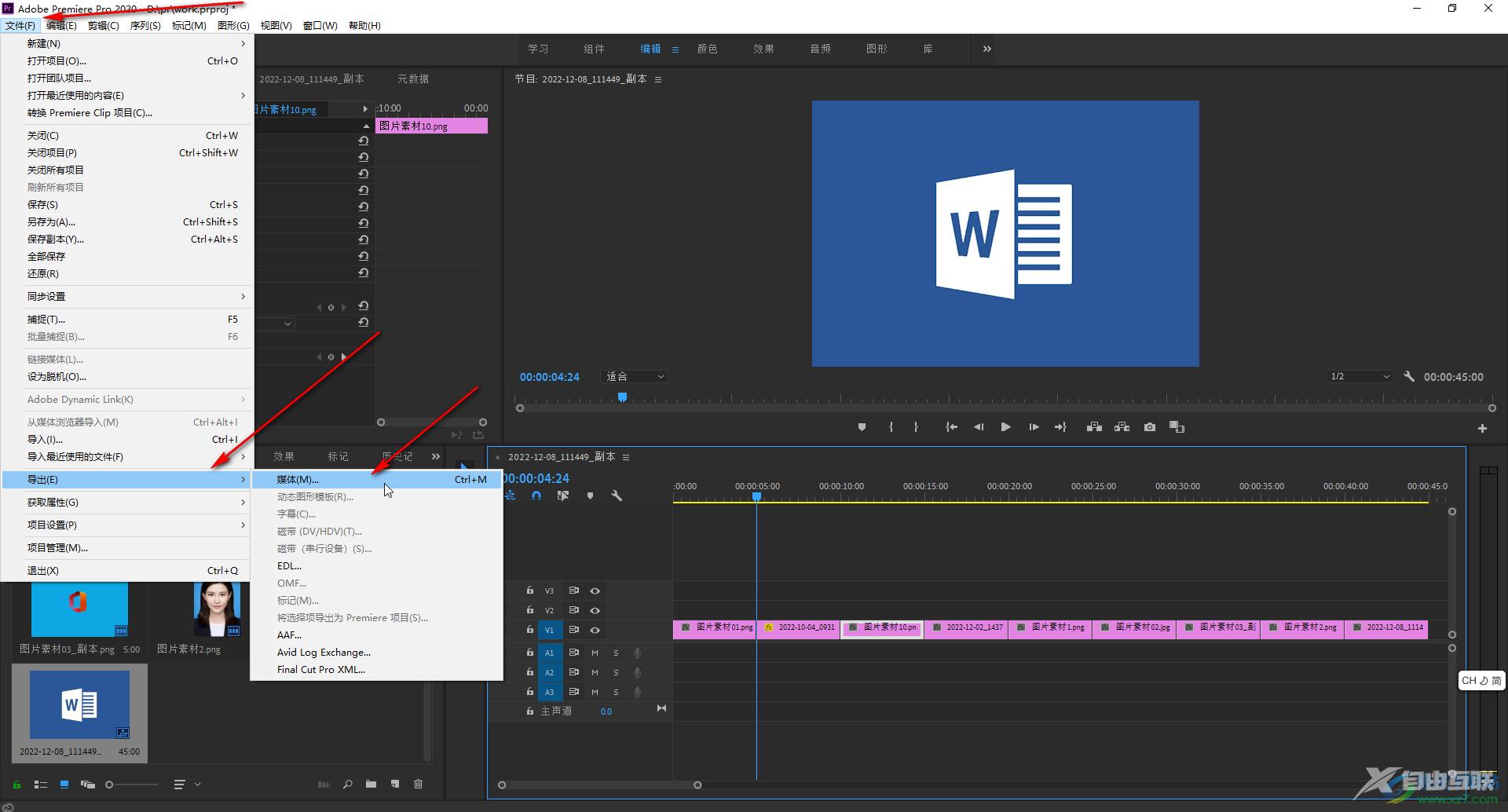The width and height of the screenshot is (1508, 812).
Task: Toggle sync lock for track A3
Action: tap(573, 692)
